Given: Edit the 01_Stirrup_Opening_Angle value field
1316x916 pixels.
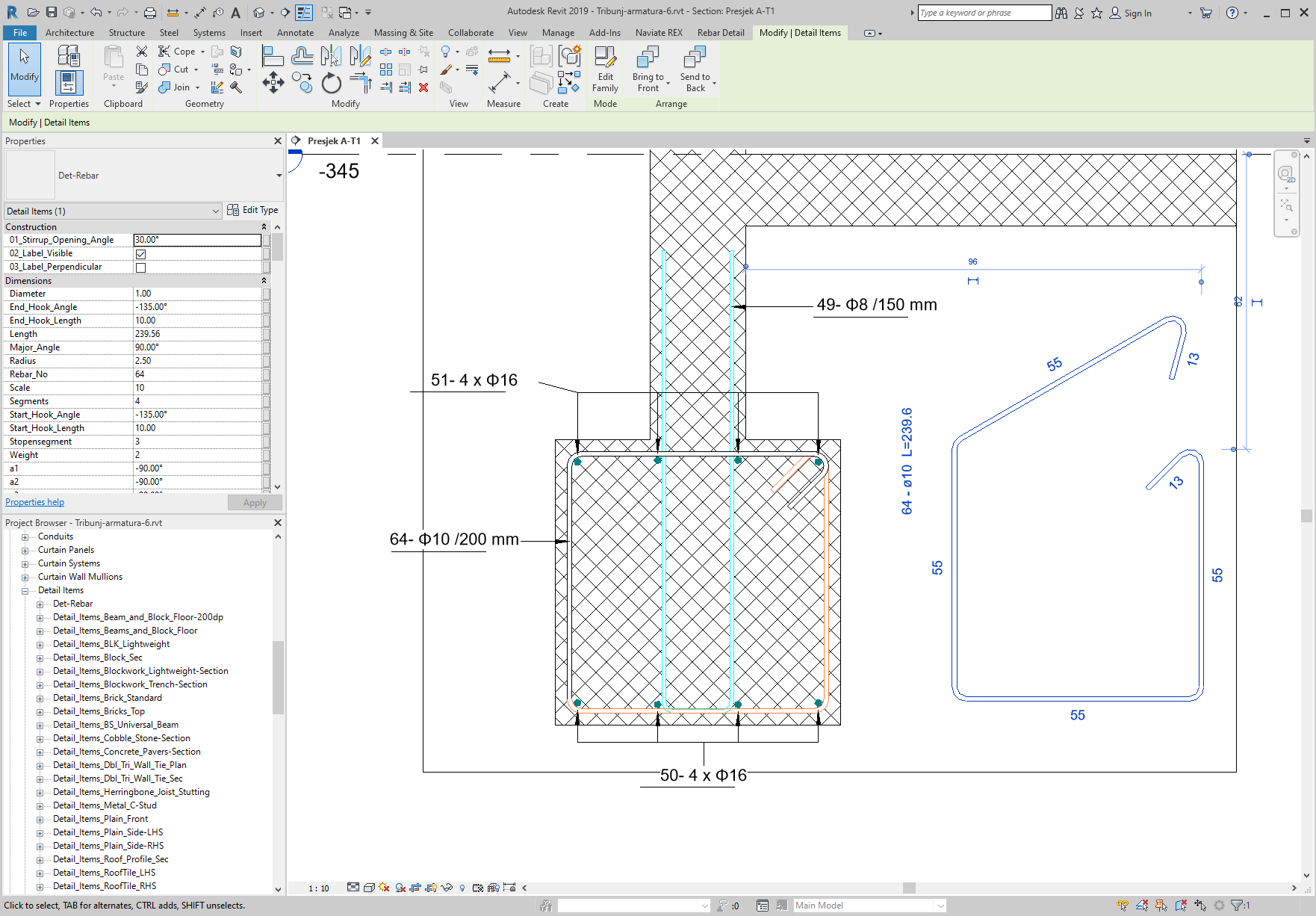Looking at the screenshot, I should [196, 240].
